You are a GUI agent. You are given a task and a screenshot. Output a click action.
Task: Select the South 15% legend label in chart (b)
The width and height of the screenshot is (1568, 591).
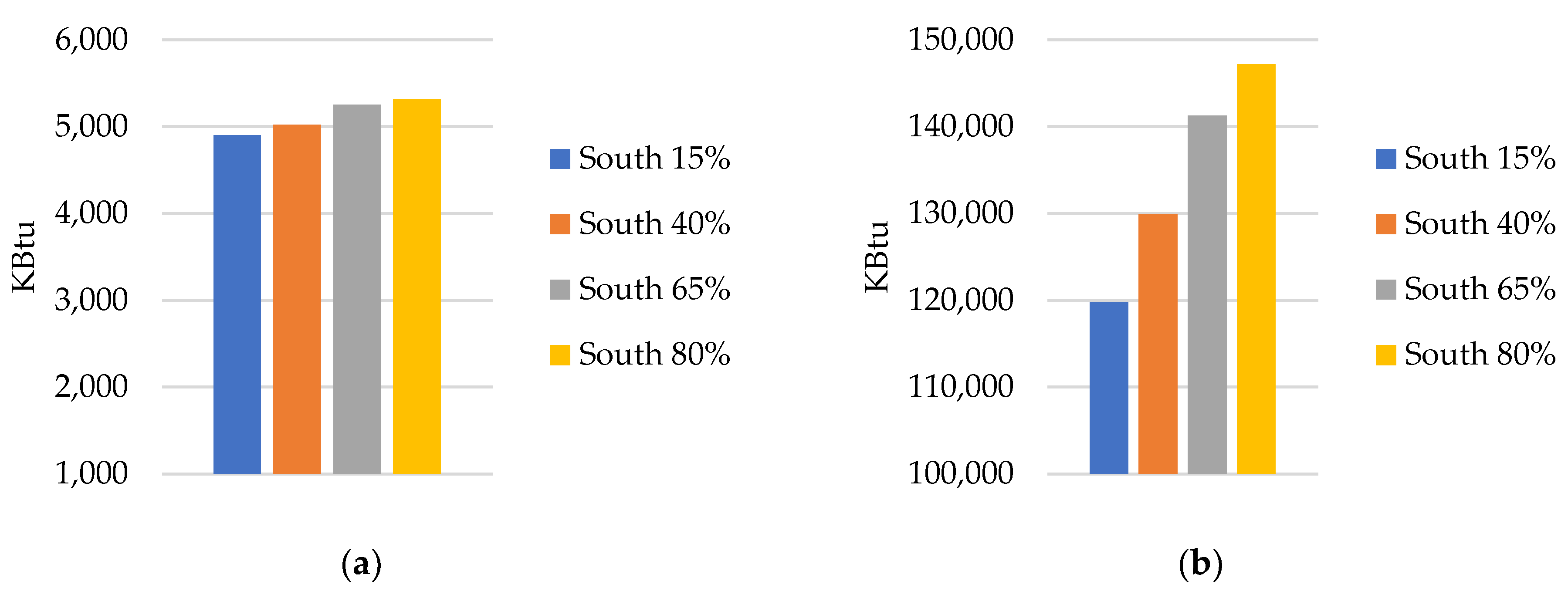point(1480,158)
